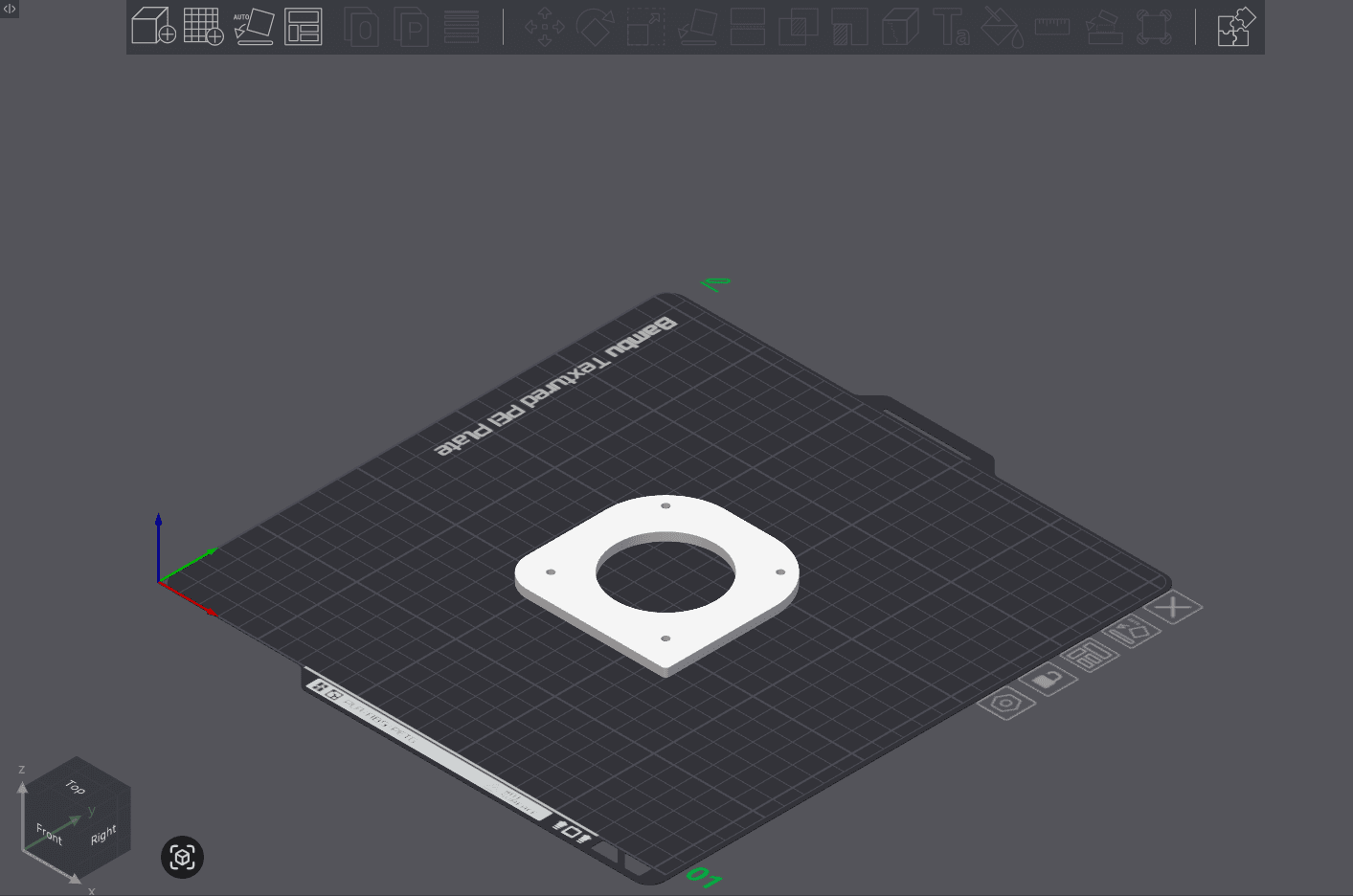The image size is (1353, 896).
Task: Open settings for the current plate
Action: point(1005,704)
